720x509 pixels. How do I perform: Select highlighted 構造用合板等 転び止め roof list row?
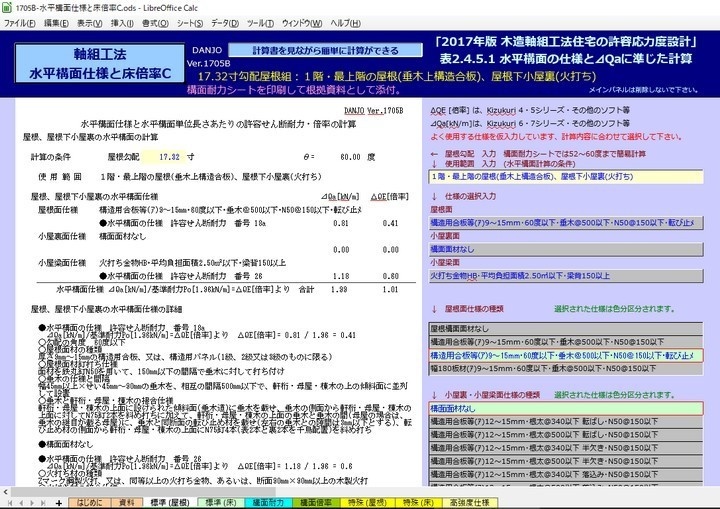[x=566, y=355]
